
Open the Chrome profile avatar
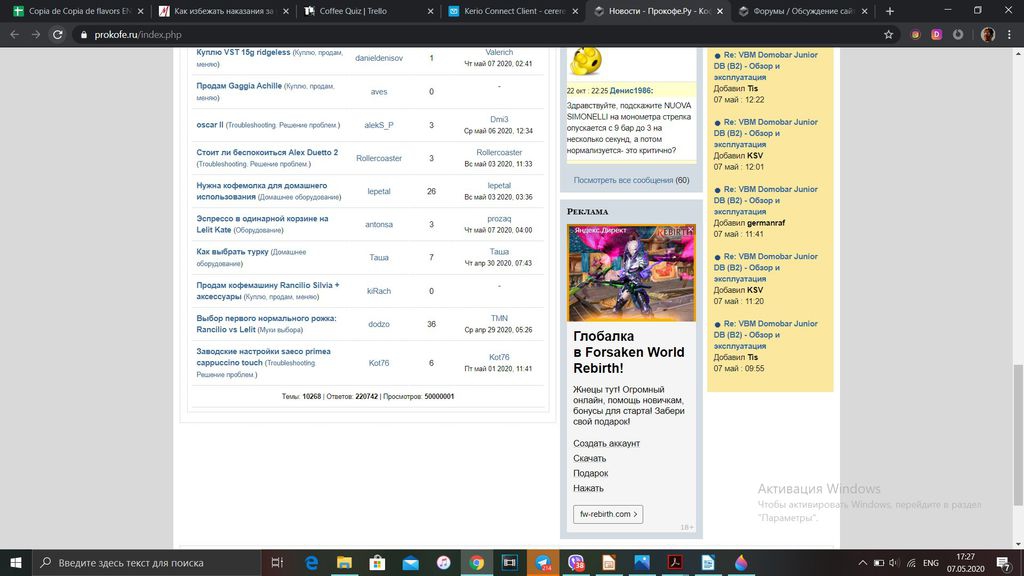coord(987,34)
